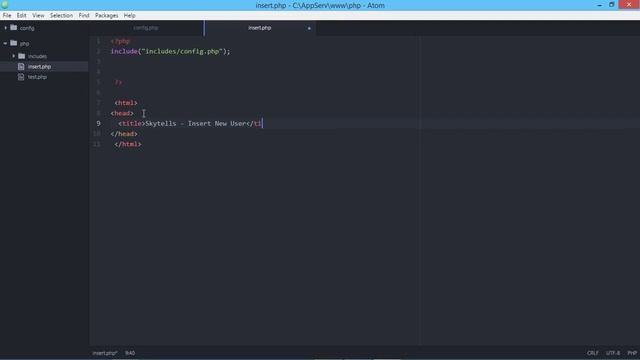Expand the config project folder arrow
Screen dimensions: 640x360
pos(5,28)
